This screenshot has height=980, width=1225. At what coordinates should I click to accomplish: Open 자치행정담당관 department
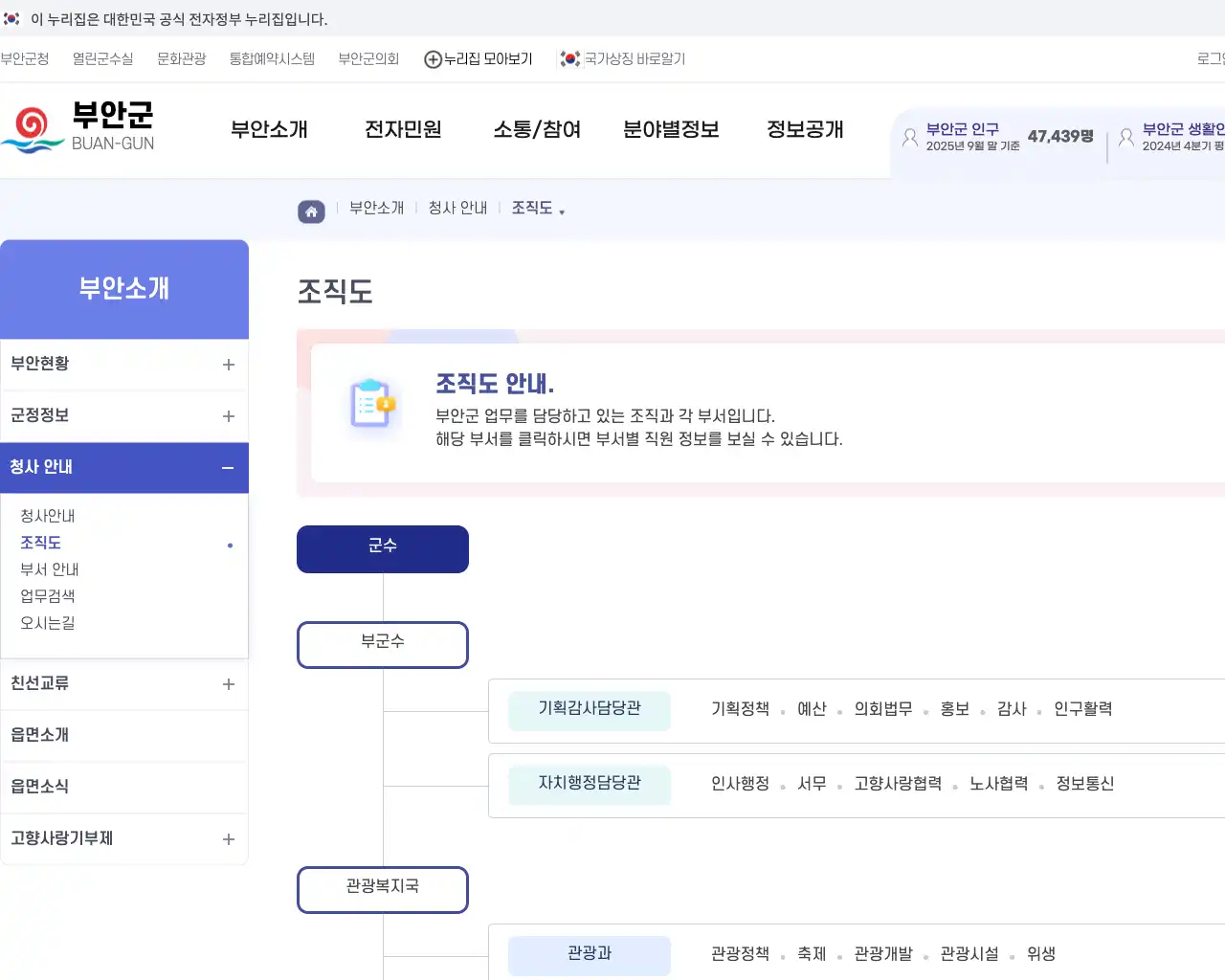pos(590,785)
